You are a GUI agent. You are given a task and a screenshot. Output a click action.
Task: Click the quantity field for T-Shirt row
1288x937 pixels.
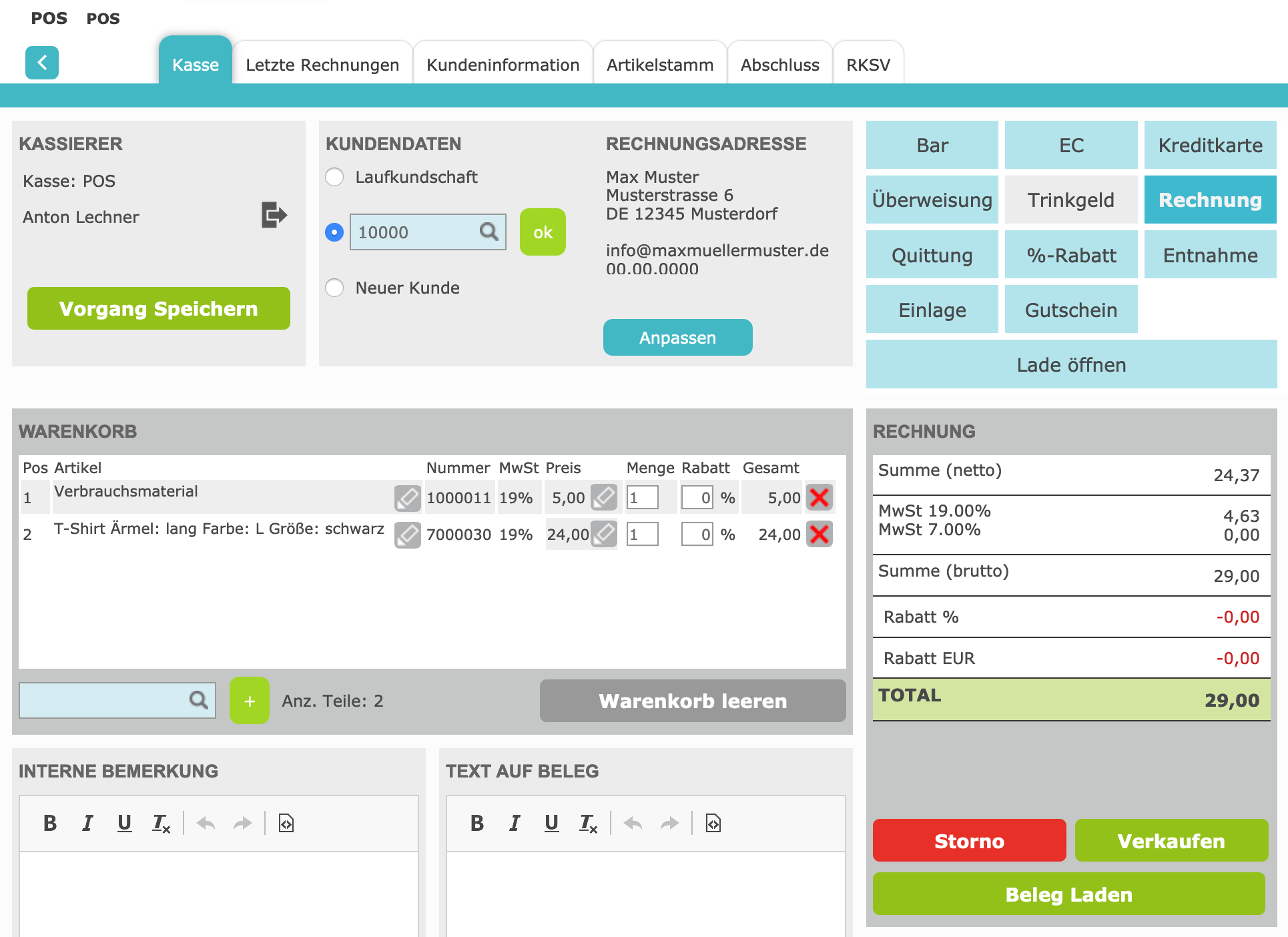pyautogui.click(x=642, y=534)
